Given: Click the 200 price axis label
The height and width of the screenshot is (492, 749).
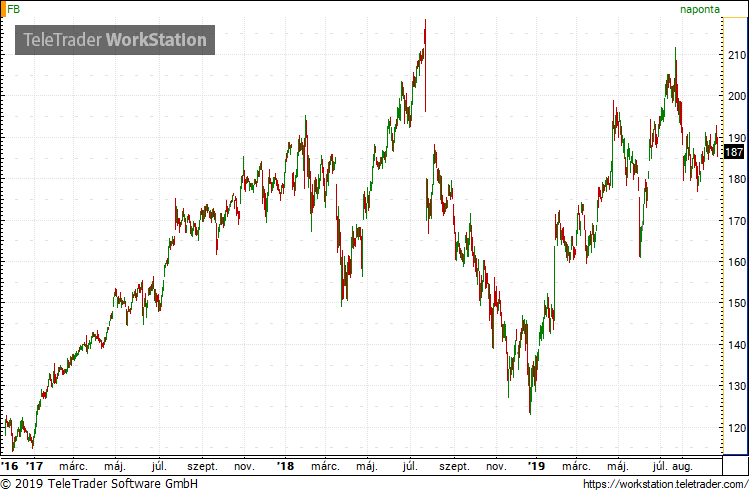Looking at the screenshot, I should click(x=737, y=96).
